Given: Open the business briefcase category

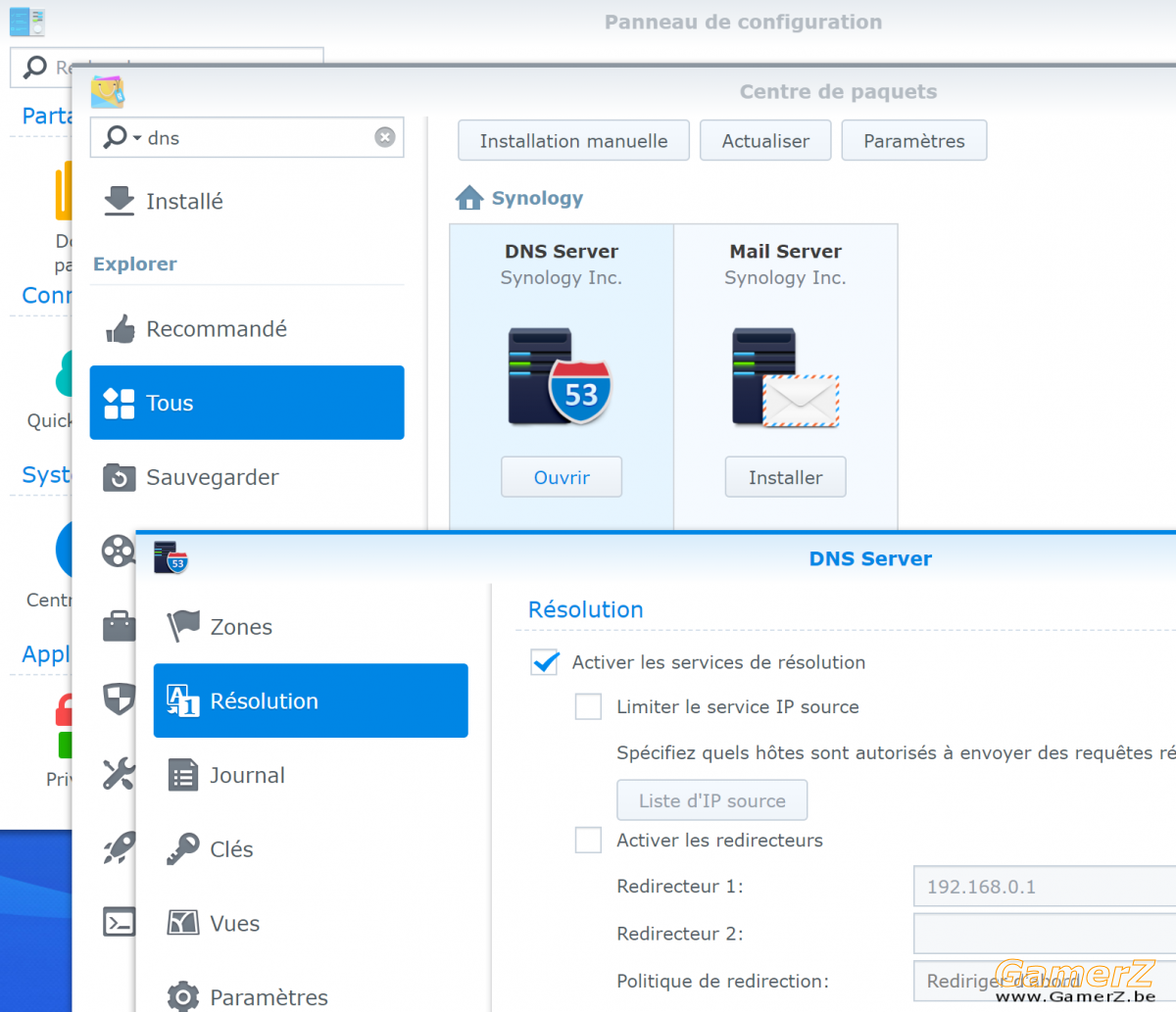Looking at the screenshot, I should point(119,625).
